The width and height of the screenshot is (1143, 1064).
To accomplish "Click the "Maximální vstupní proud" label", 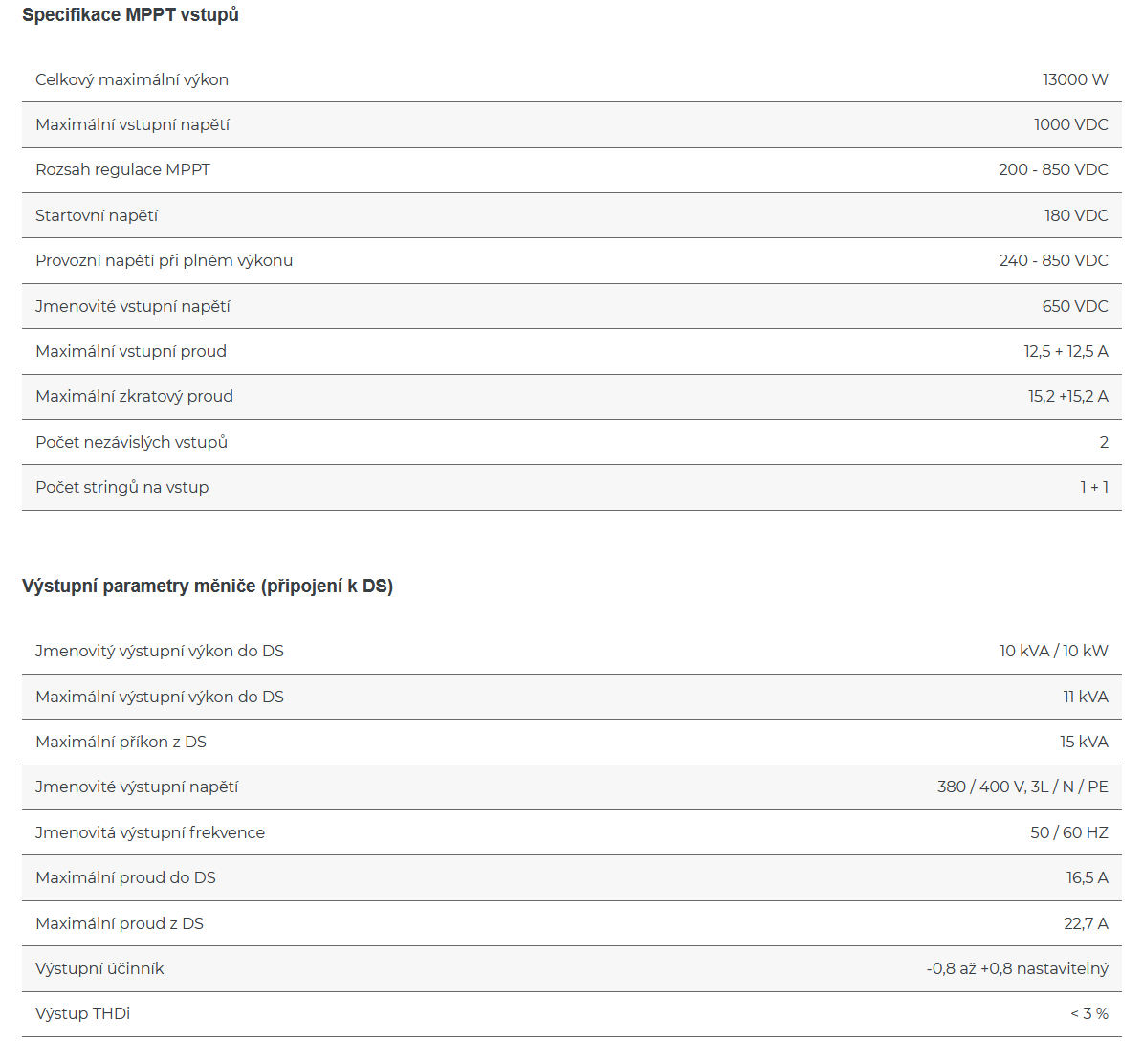I will (131, 351).
